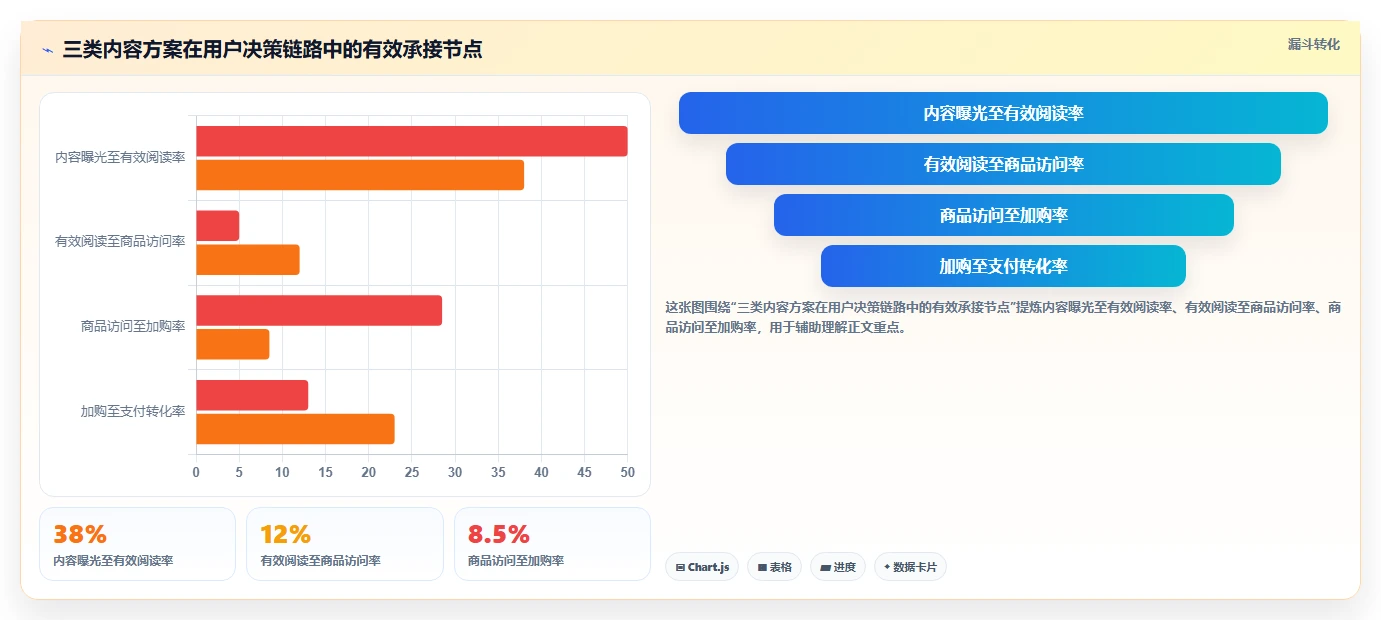Click the 表格 tag chip

774,567
